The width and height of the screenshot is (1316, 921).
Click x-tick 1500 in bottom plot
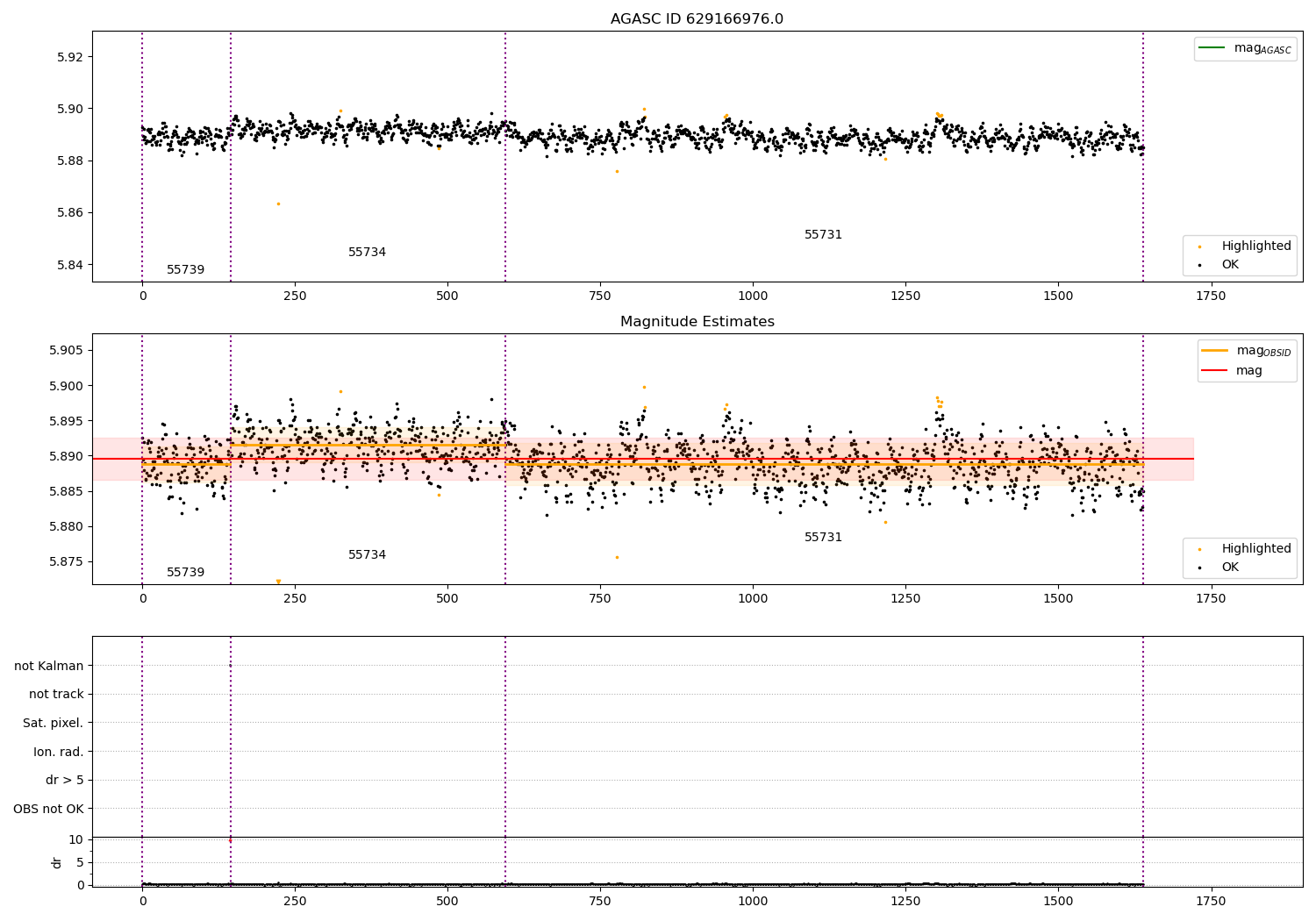click(1058, 901)
